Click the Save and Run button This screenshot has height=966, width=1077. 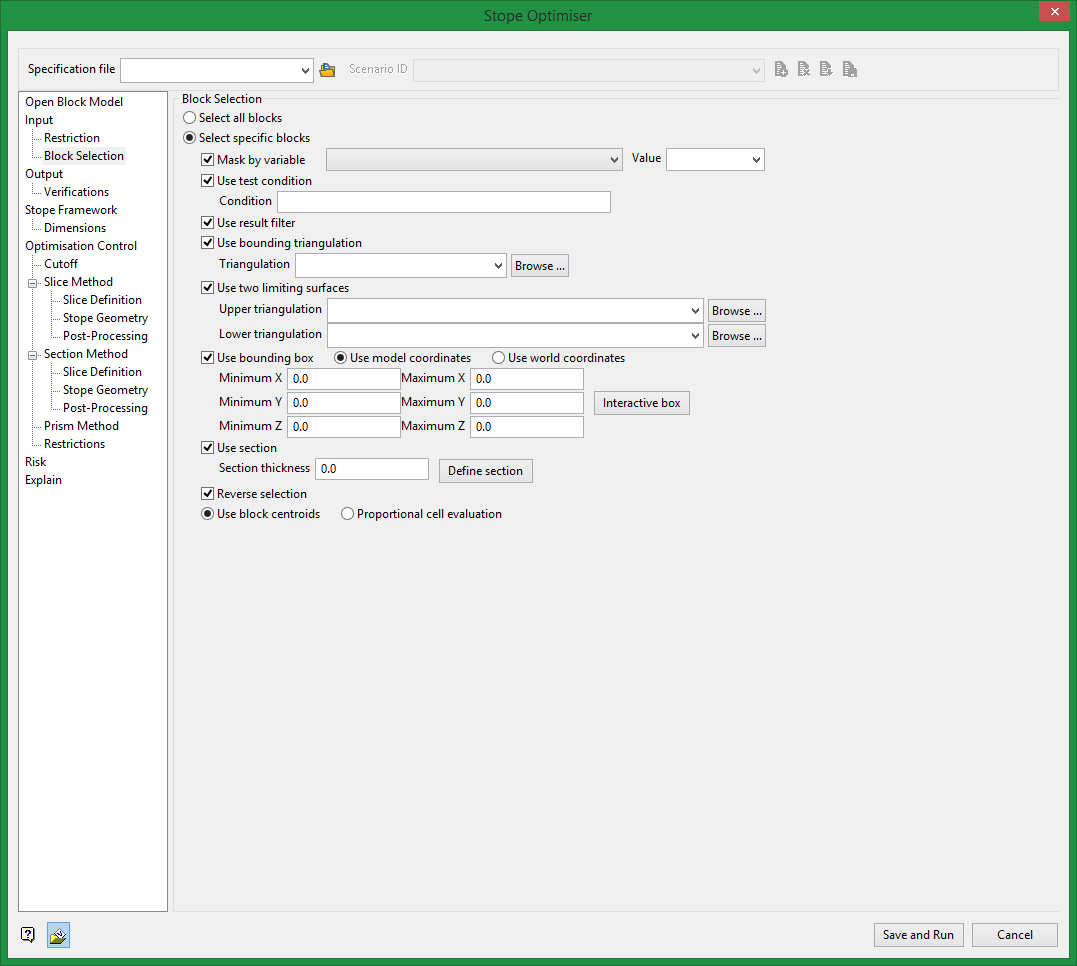[918, 935]
